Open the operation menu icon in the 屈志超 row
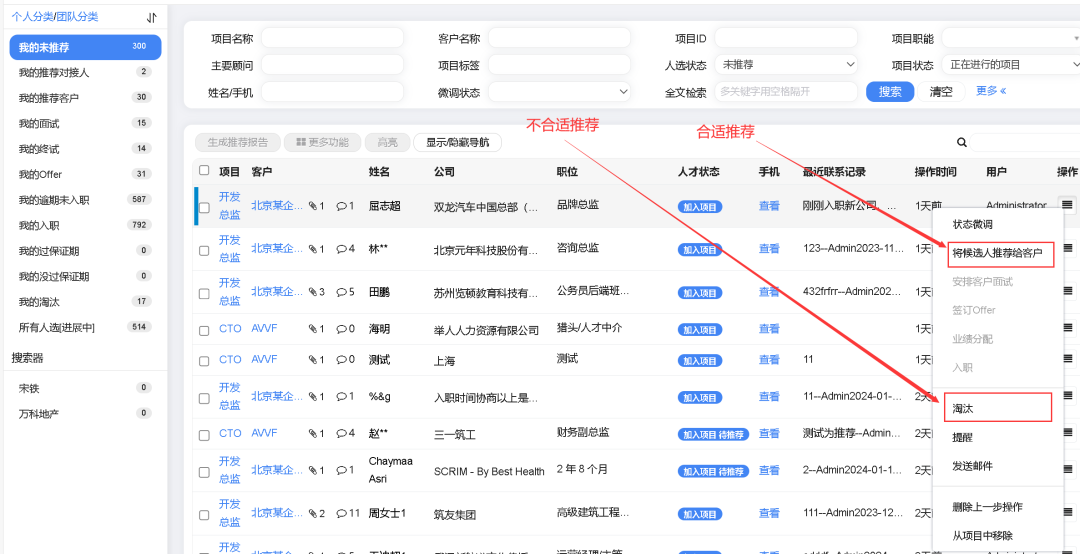The height and width of the screenshot is (554, 1080). click(x=1068, y=205)
